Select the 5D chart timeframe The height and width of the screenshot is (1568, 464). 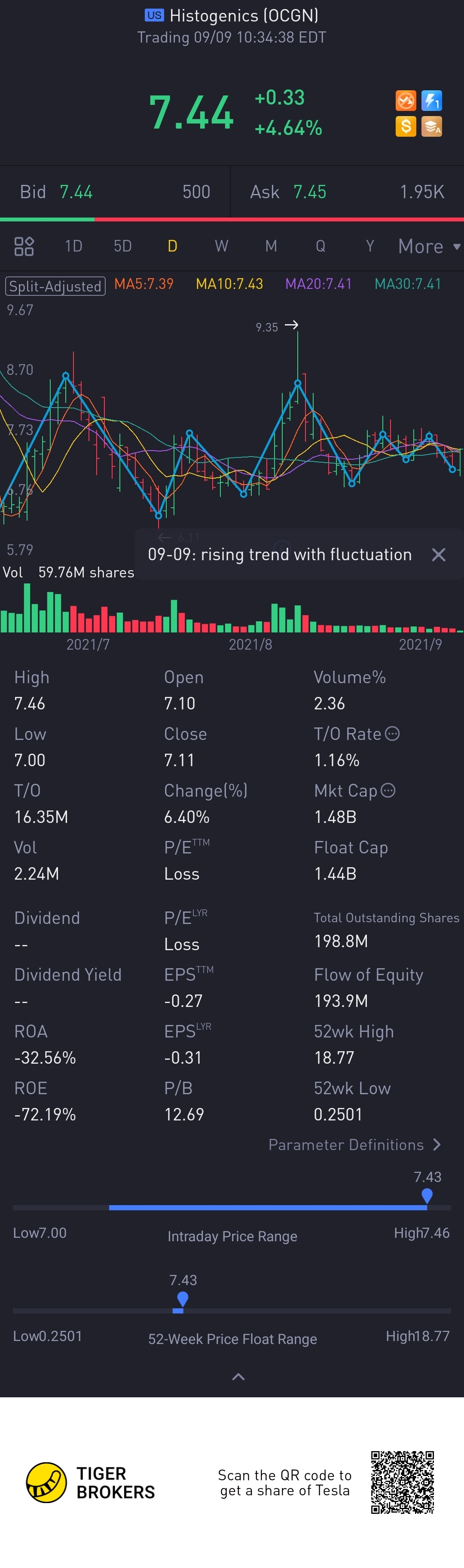click(x=123, y=246)
